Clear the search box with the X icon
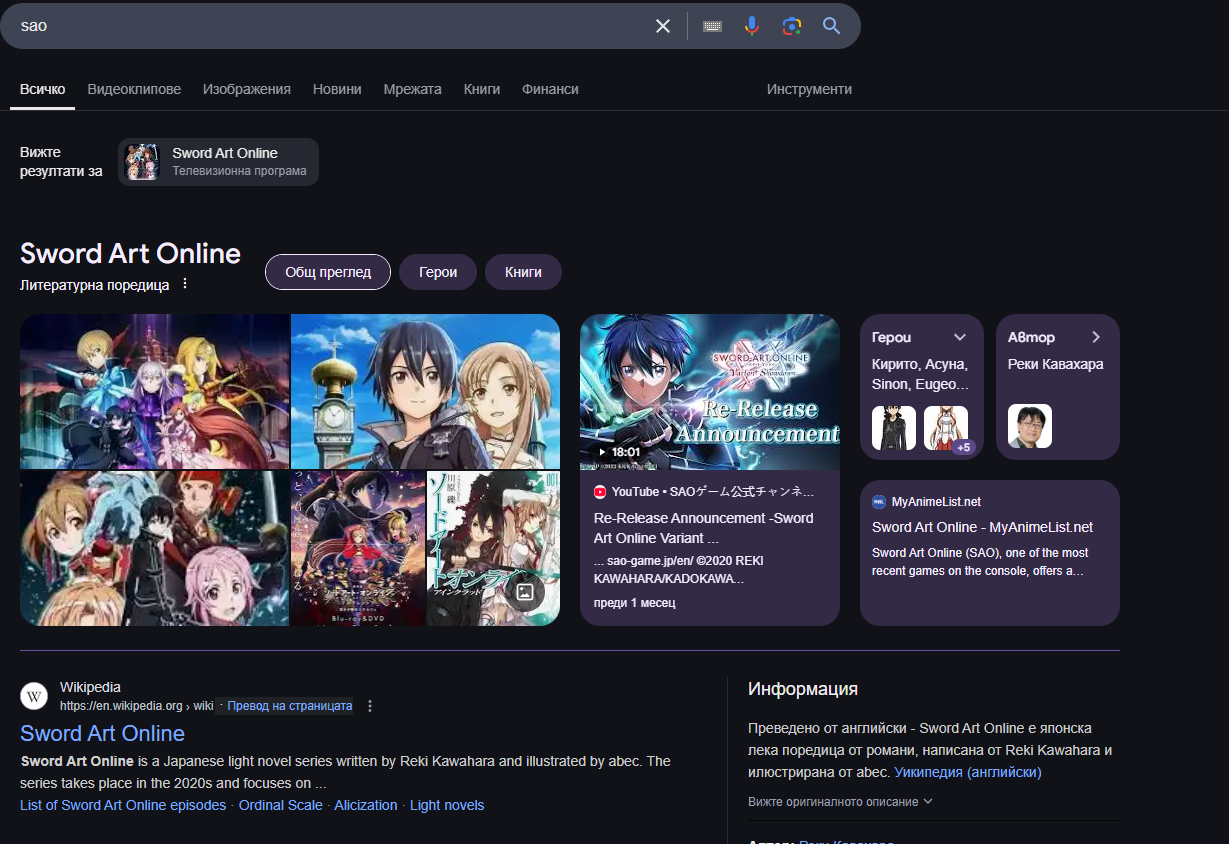 coord(663,26)
